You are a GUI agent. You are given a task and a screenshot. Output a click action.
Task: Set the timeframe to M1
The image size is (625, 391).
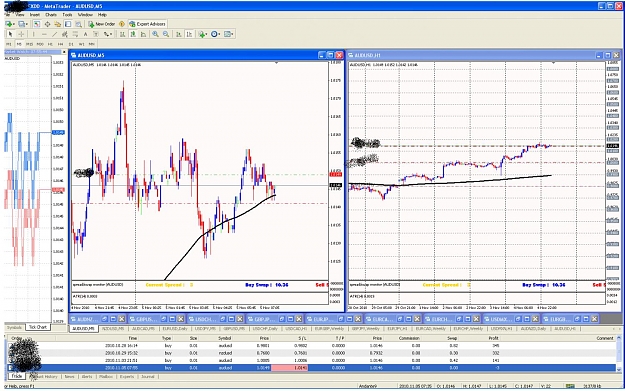pos(9,44)
